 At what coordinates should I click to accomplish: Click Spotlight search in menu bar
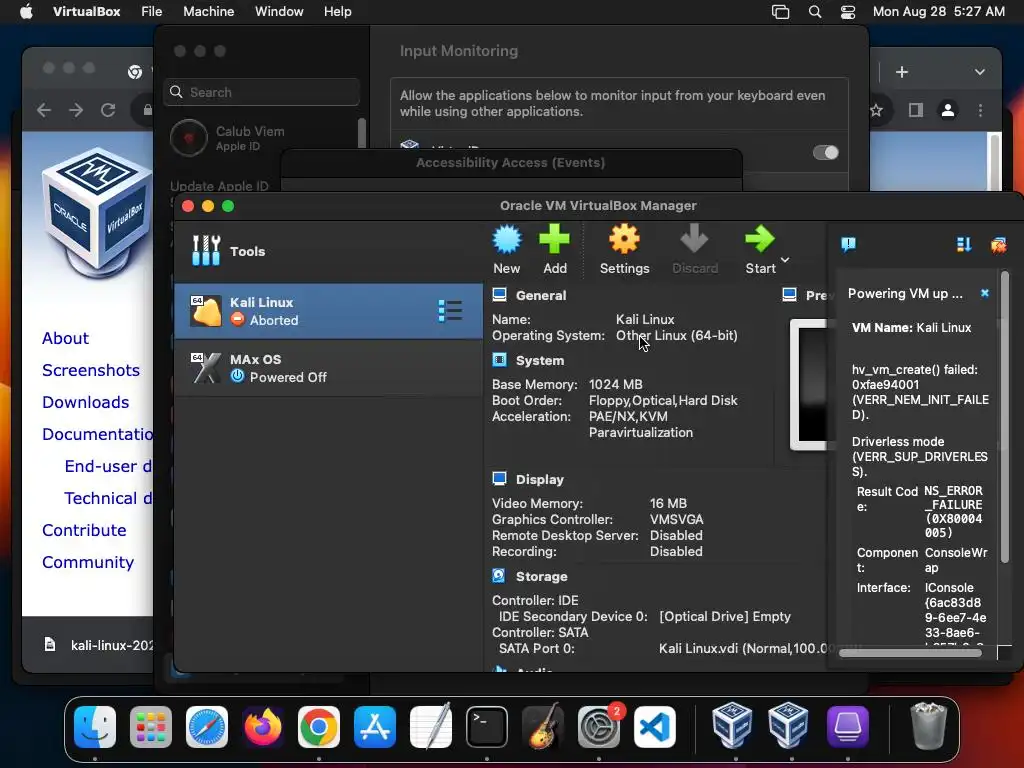pyautogui.click(x=814, y=12)
